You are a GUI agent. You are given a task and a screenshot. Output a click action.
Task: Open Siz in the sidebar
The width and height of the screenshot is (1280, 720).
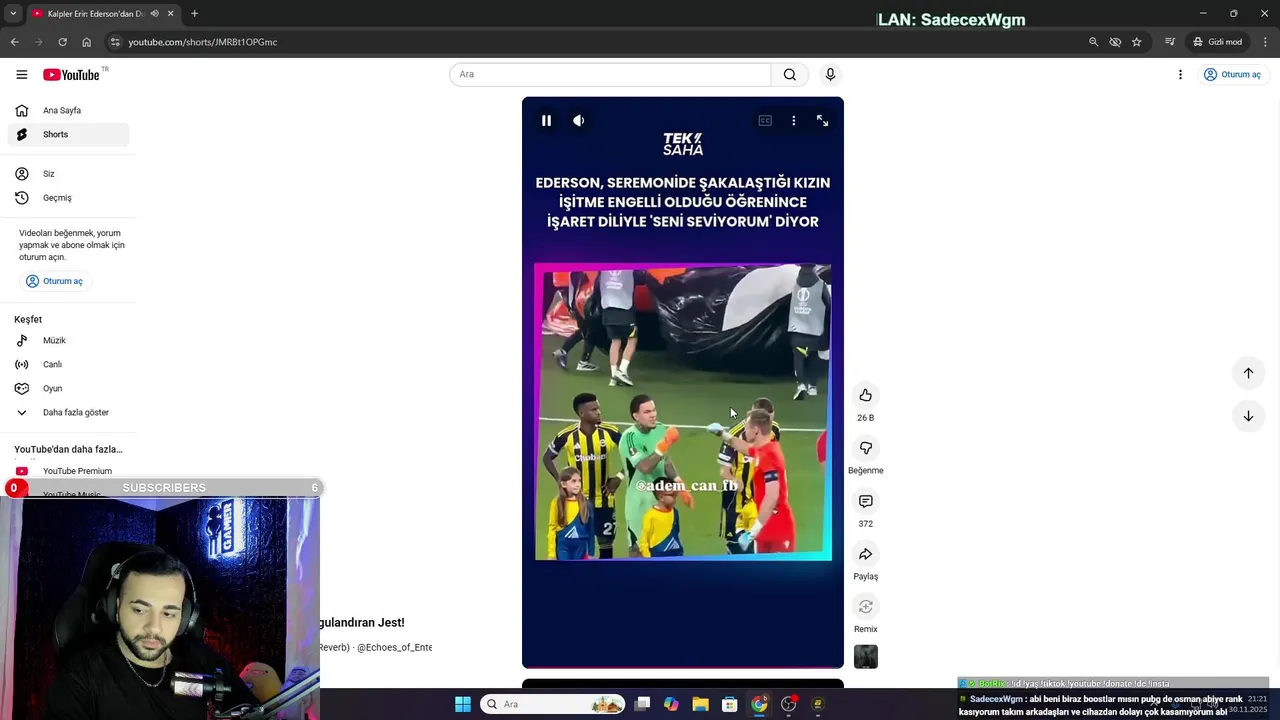(68, 174)
